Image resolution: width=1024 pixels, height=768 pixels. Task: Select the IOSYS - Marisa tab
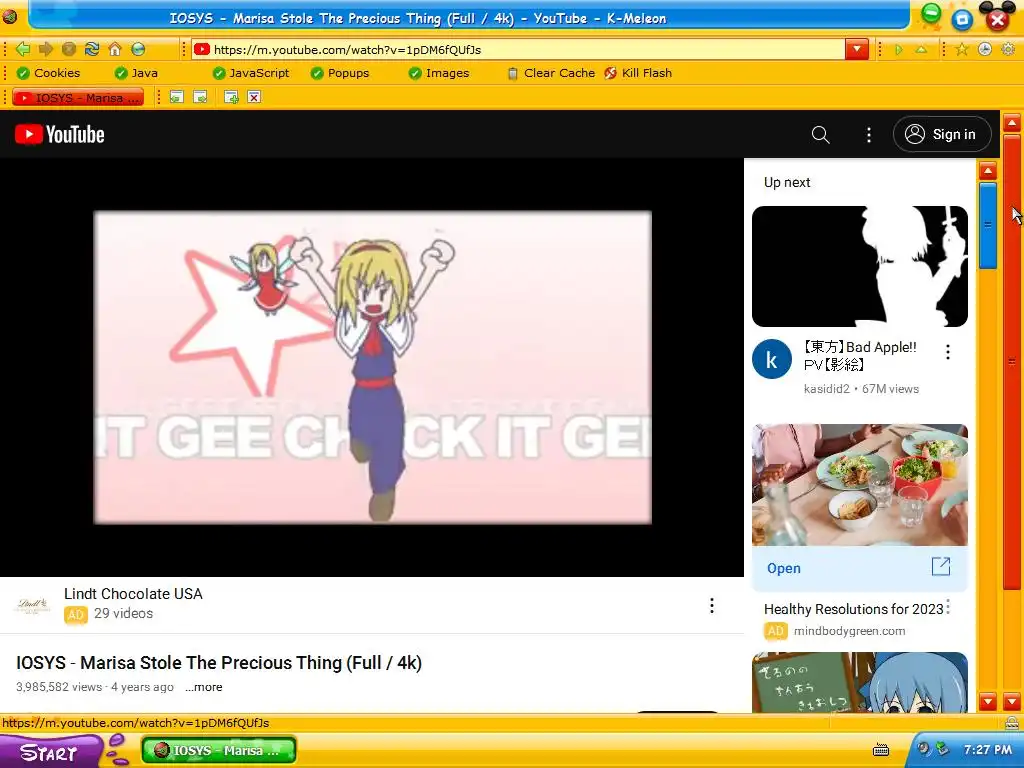coord(78,97)
